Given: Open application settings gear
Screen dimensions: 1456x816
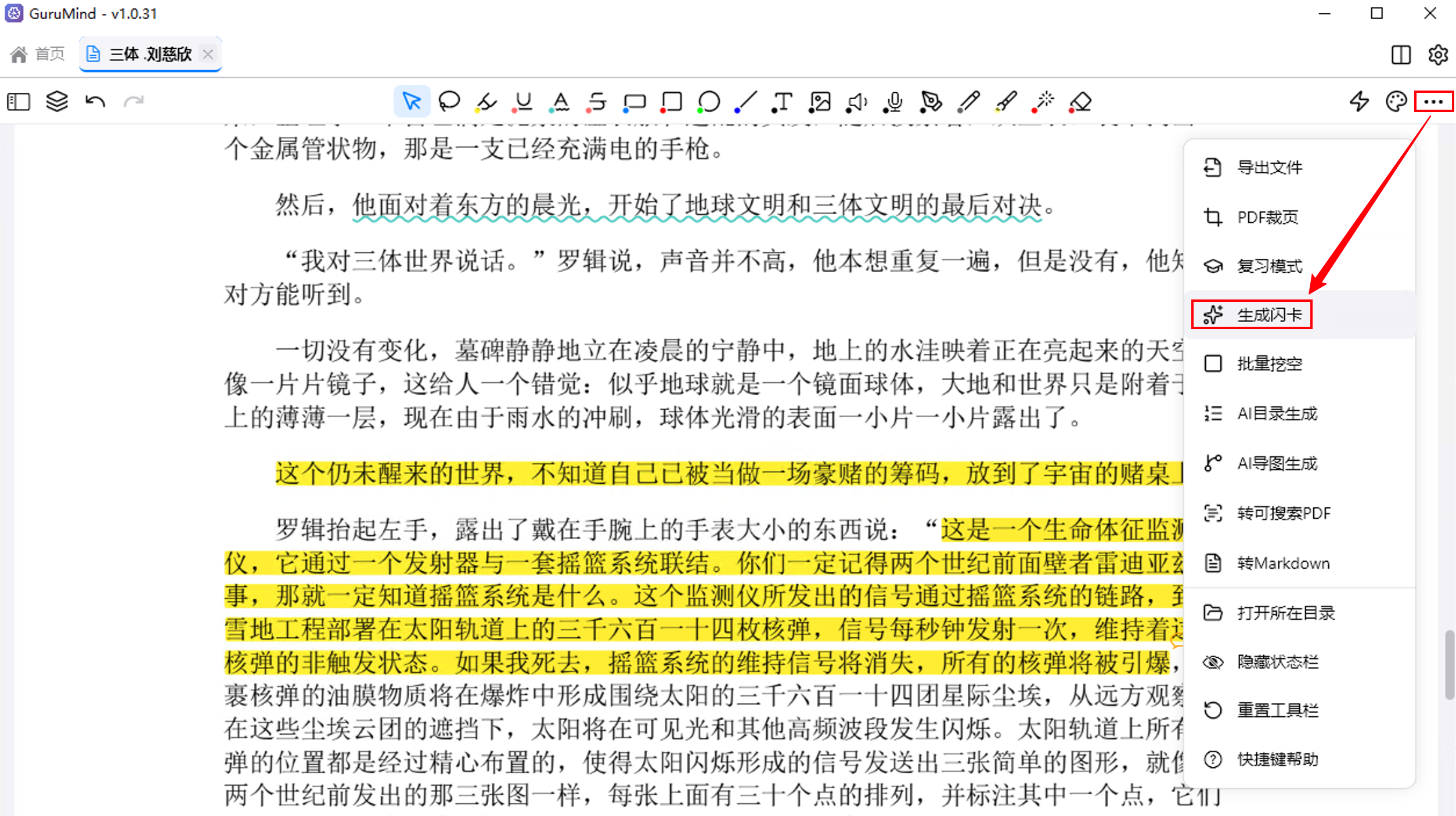Looking at the screenshot, I should point(1438,55).
